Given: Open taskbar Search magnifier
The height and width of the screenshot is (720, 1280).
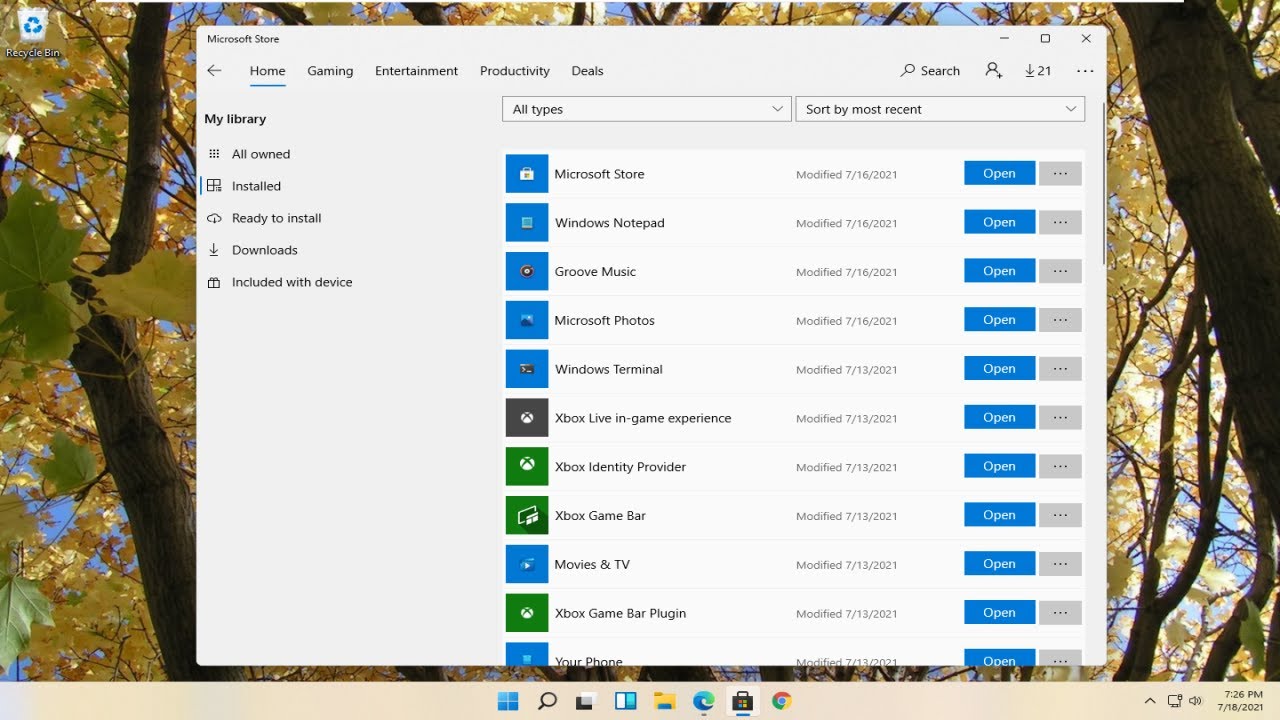Looking at the screenshot, I should tap(547, 701).
